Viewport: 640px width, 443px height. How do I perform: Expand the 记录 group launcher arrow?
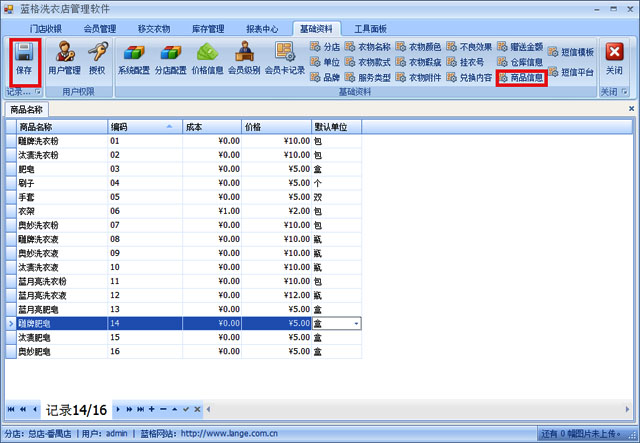(38, 92)
